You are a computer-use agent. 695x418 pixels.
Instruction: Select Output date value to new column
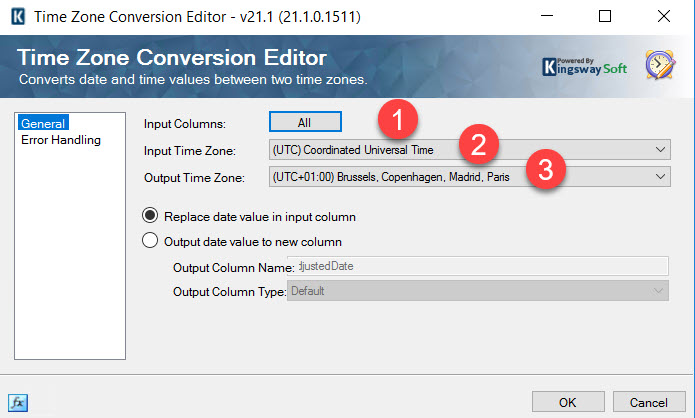click(x=151, y=240)
